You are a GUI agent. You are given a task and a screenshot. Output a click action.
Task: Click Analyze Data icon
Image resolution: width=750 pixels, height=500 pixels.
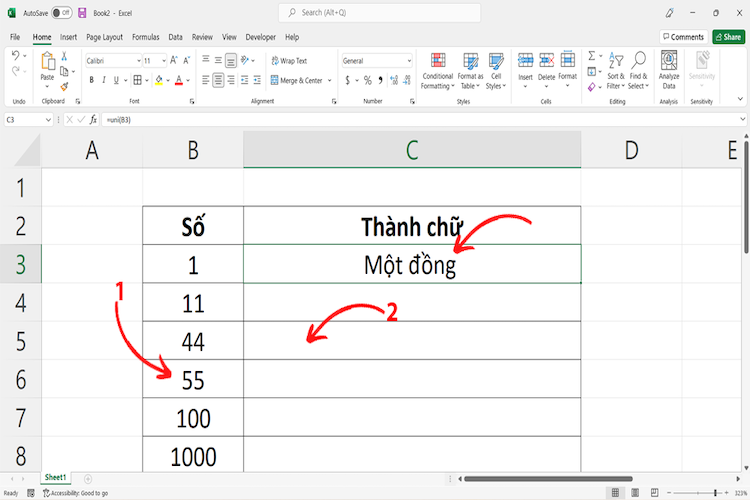[x=669, y=61]
